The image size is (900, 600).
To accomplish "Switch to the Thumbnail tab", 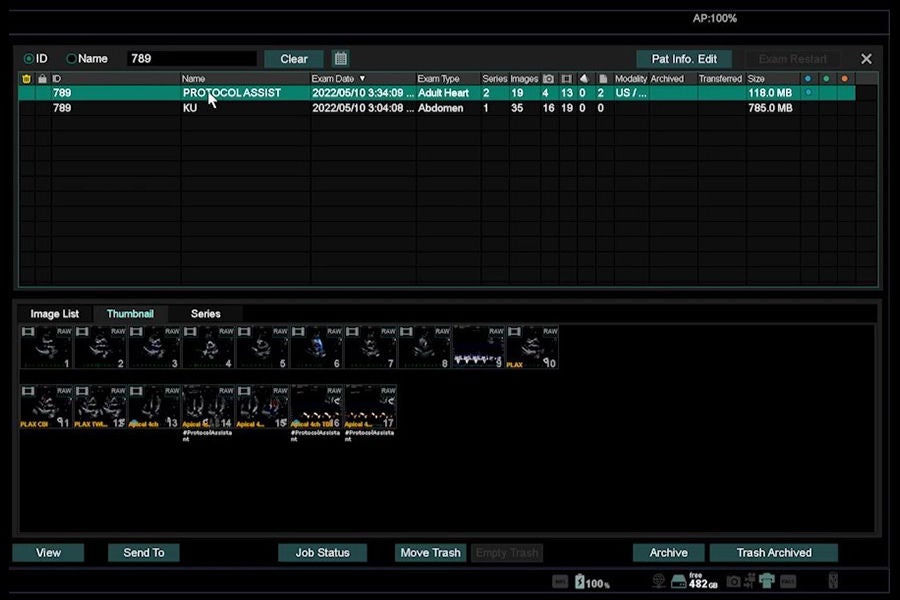I will 130,313.
